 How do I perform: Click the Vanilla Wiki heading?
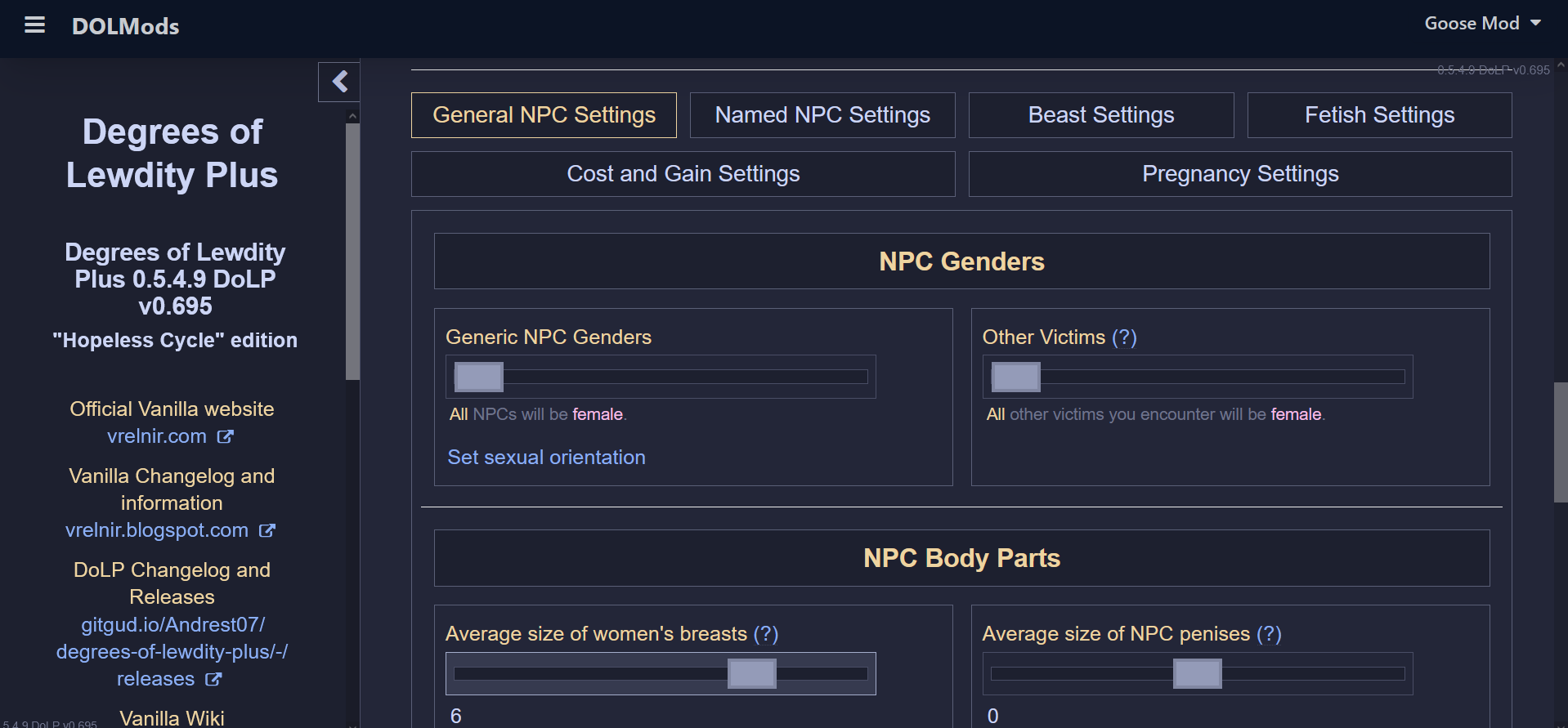172,718
